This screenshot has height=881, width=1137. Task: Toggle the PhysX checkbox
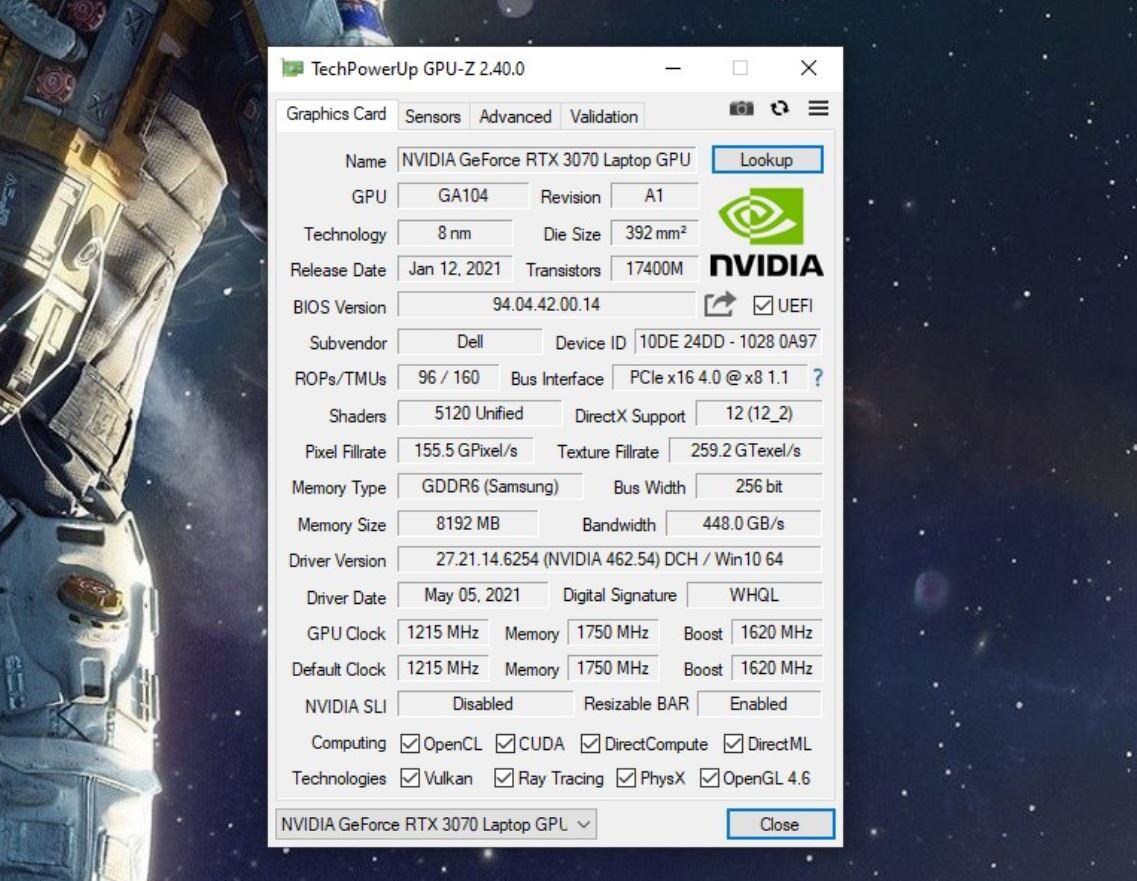(x=626, y=778)
